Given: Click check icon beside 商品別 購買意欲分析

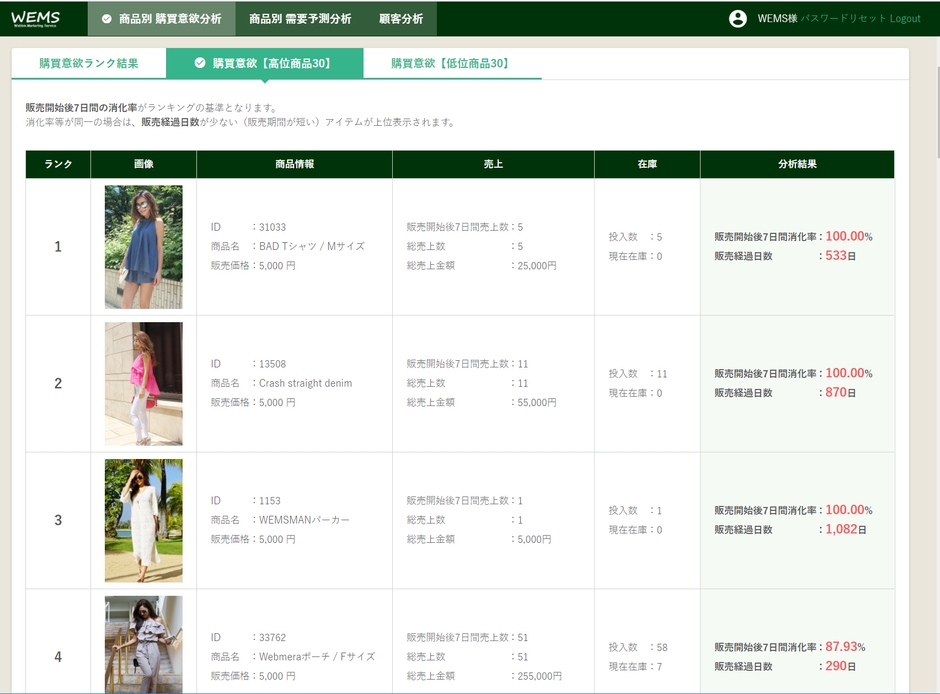Looking at the screenshot, I should (106, 19).
